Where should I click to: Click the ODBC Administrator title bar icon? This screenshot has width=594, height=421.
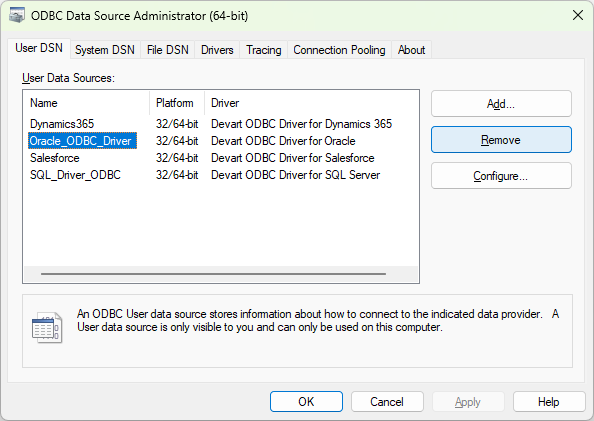(17, 16)
